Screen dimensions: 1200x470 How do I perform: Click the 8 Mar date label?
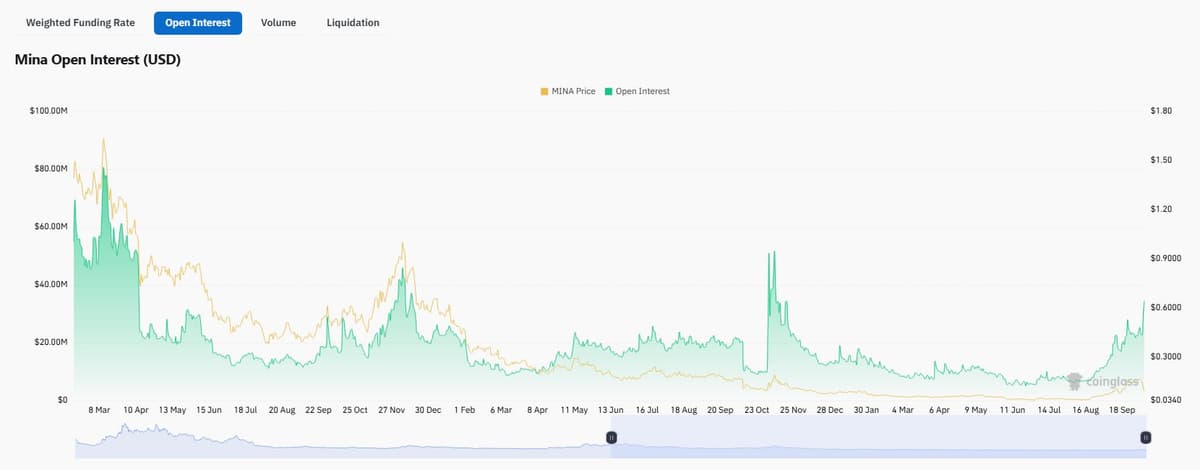[100, 410]
